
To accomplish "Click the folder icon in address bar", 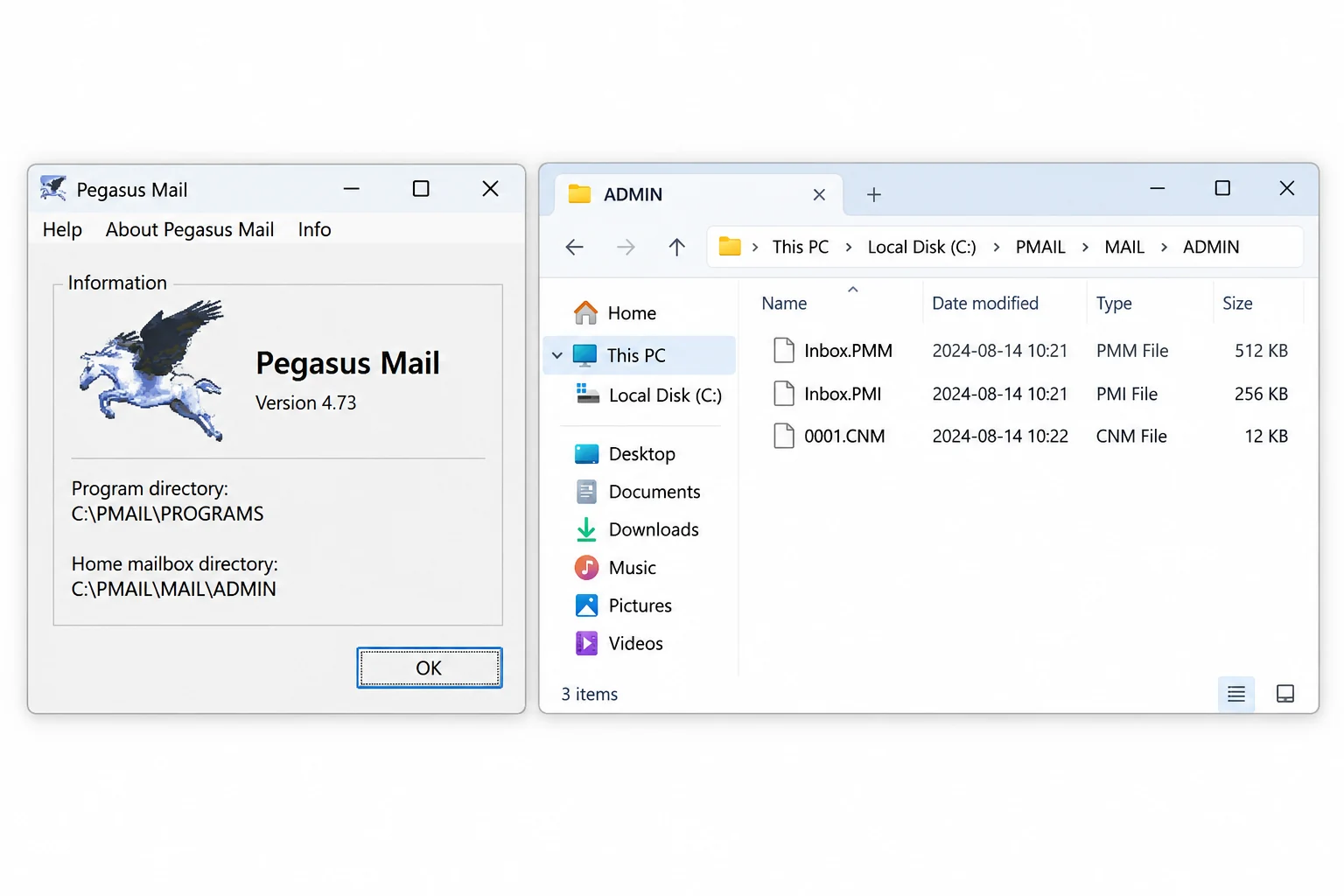I will pyautogui.click(x=730, y=247).
